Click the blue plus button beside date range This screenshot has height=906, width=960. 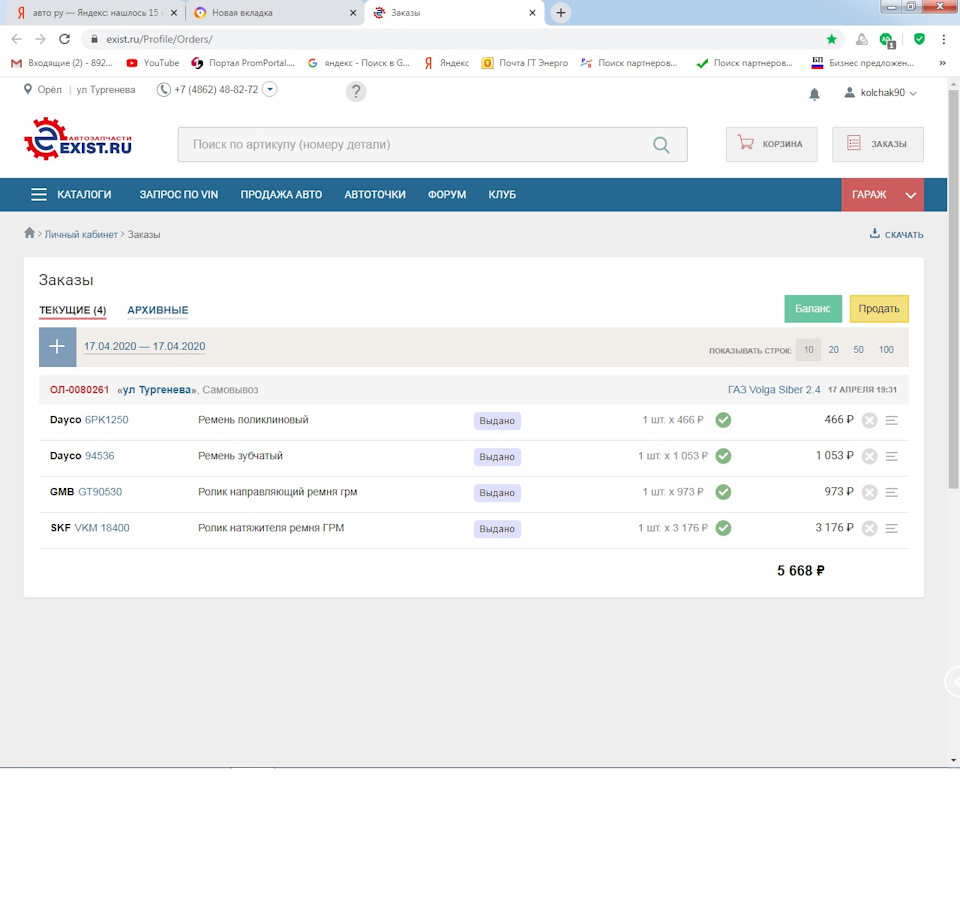point(58,347)
